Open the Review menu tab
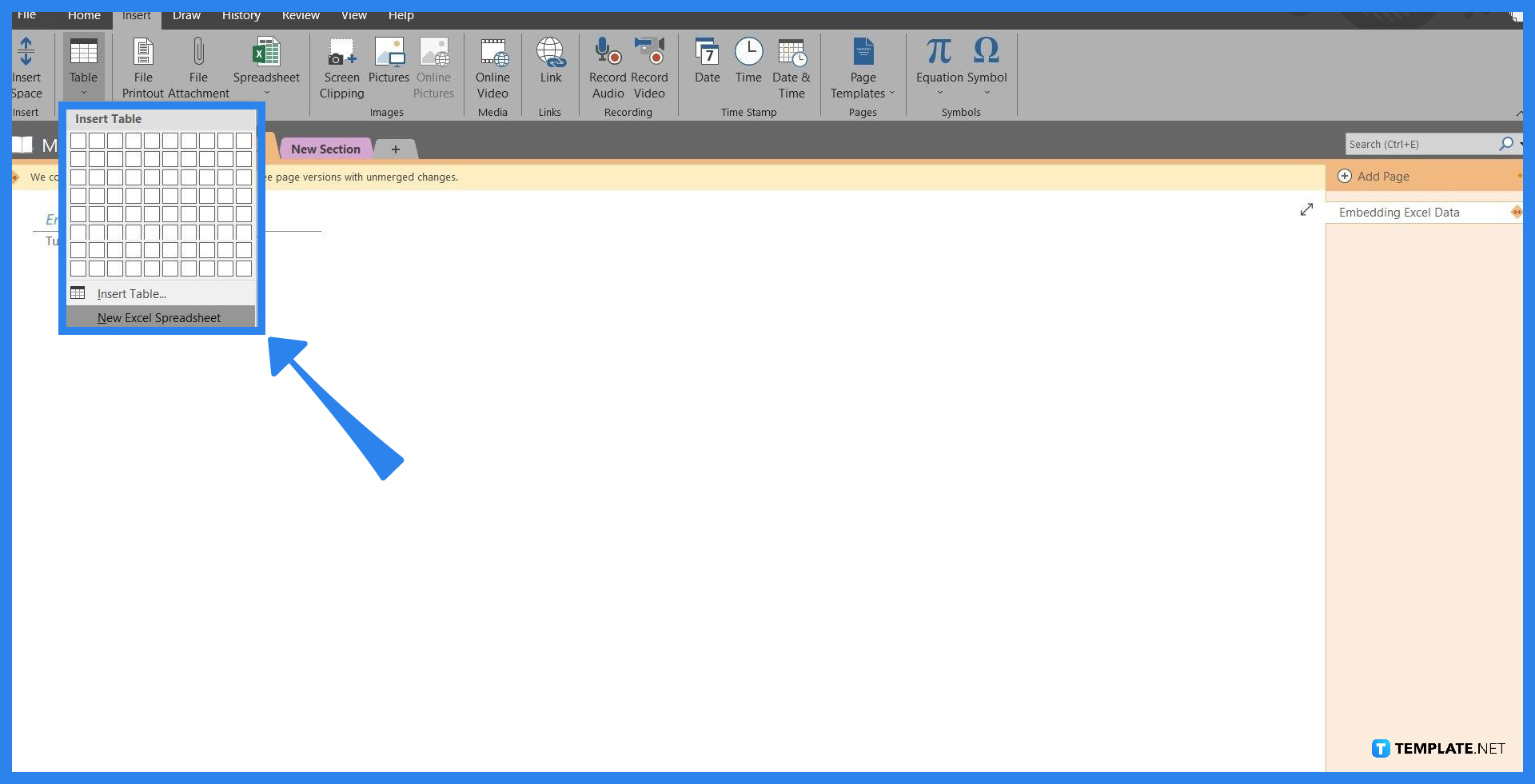The height and width of the screenshot is (784, 1535). [x=301, y=14]
